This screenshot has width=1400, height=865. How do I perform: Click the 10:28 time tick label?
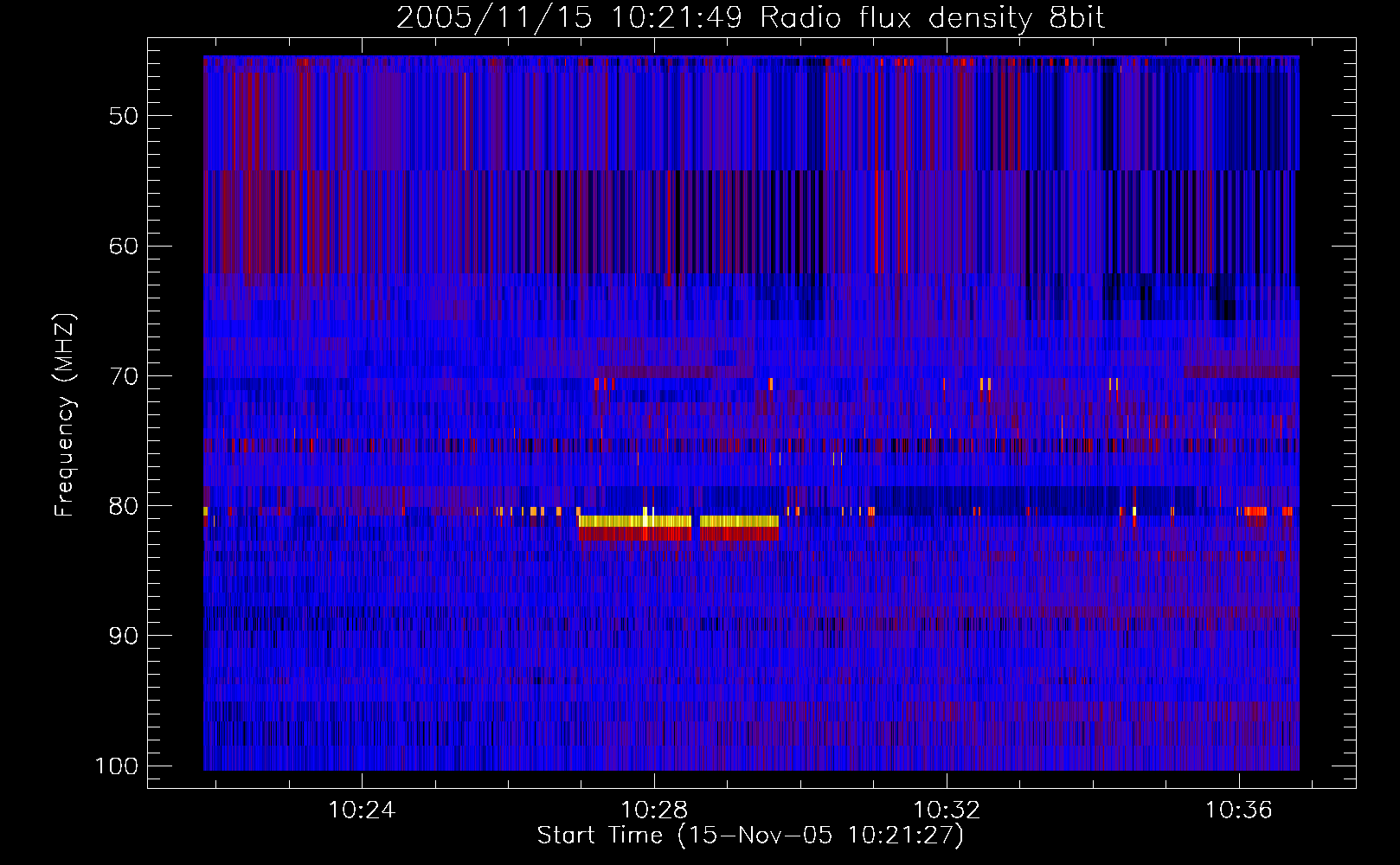click(x=654, y=810)
